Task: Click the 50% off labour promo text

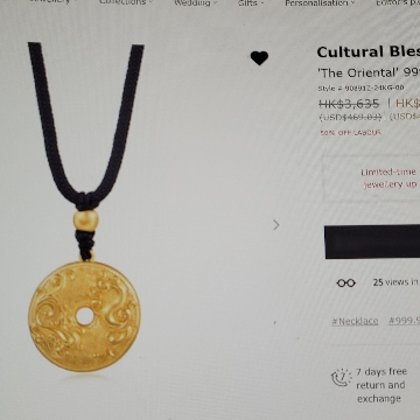Action: (x=350, y=132)
